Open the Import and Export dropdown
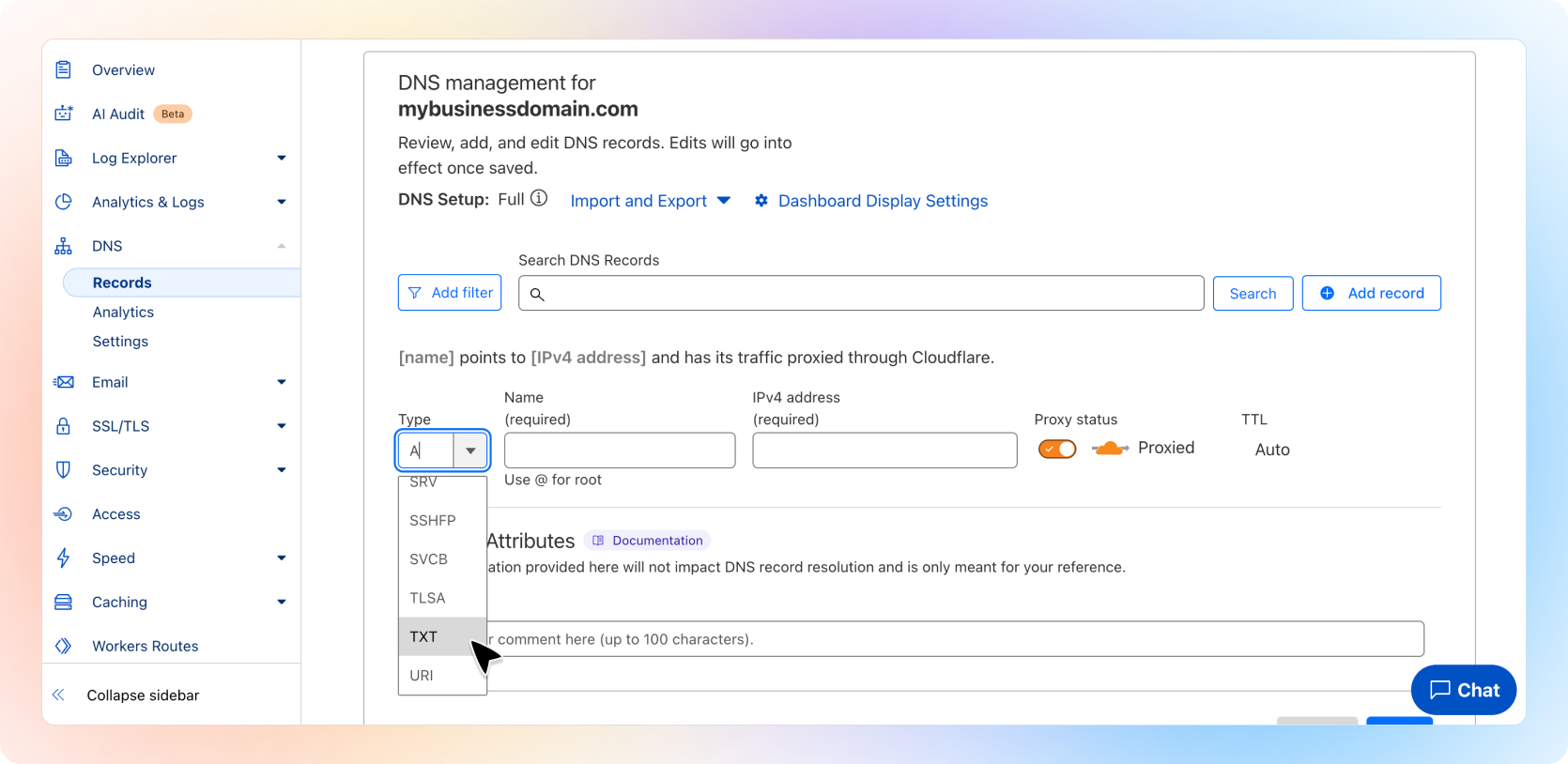This screenshot has width=1568, height=764. coord(651,201)
